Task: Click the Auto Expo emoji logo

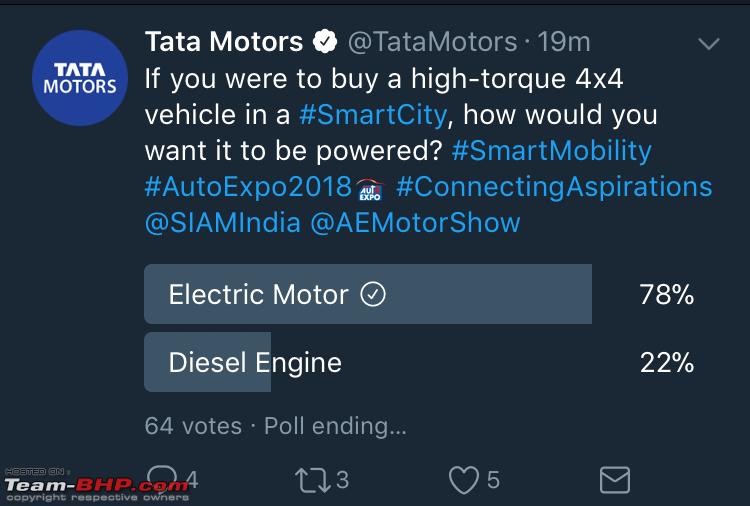Action: (370, 189)
